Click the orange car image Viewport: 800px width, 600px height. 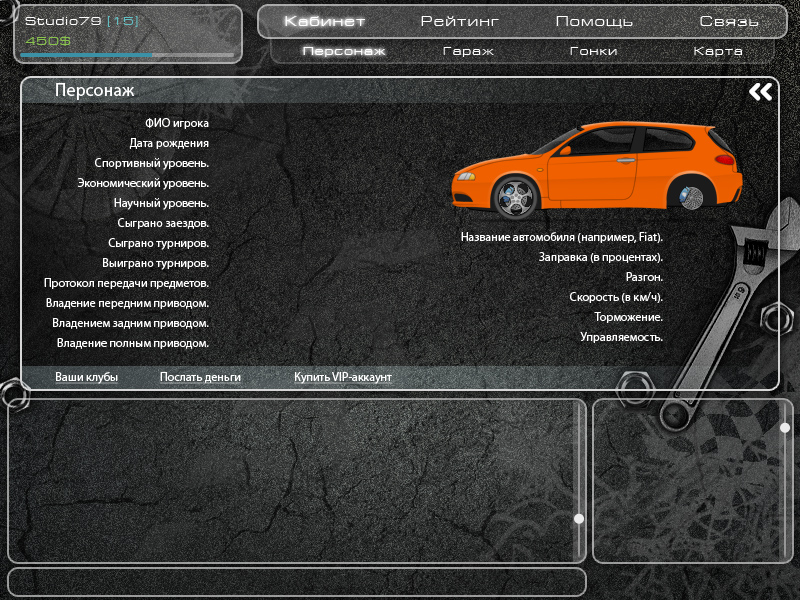pos(597,170)
